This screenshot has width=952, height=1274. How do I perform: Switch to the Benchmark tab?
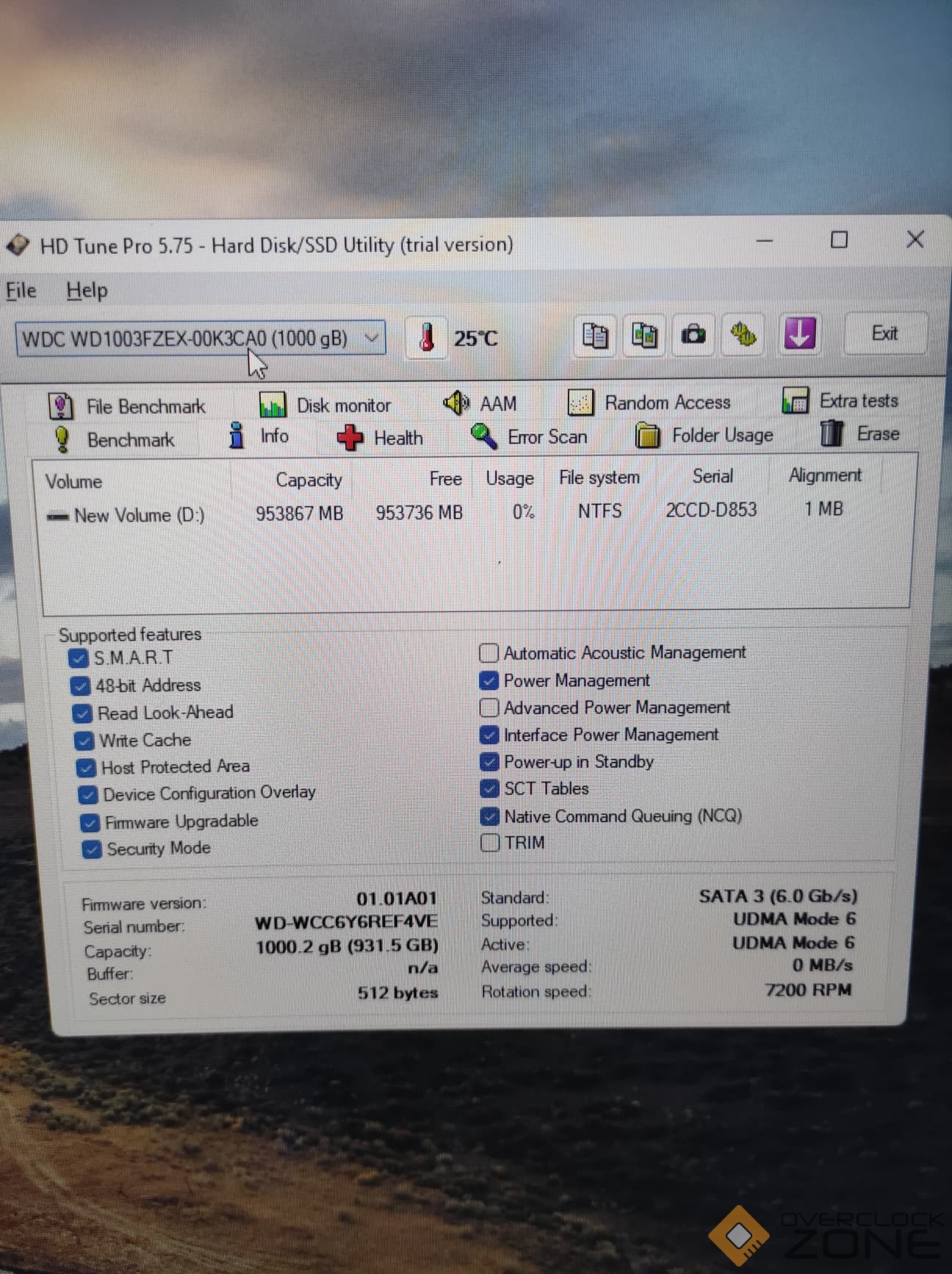coord(114,439)
